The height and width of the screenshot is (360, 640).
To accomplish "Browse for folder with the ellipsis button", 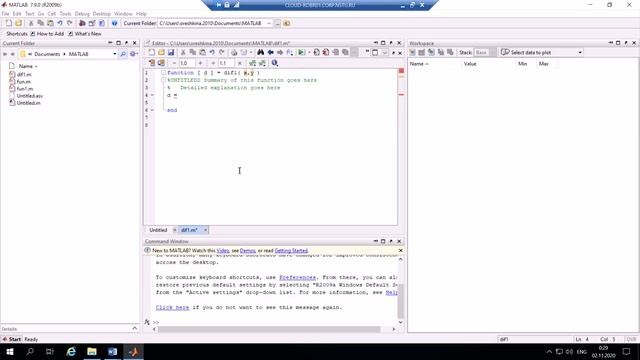I will tap(277, 23).
